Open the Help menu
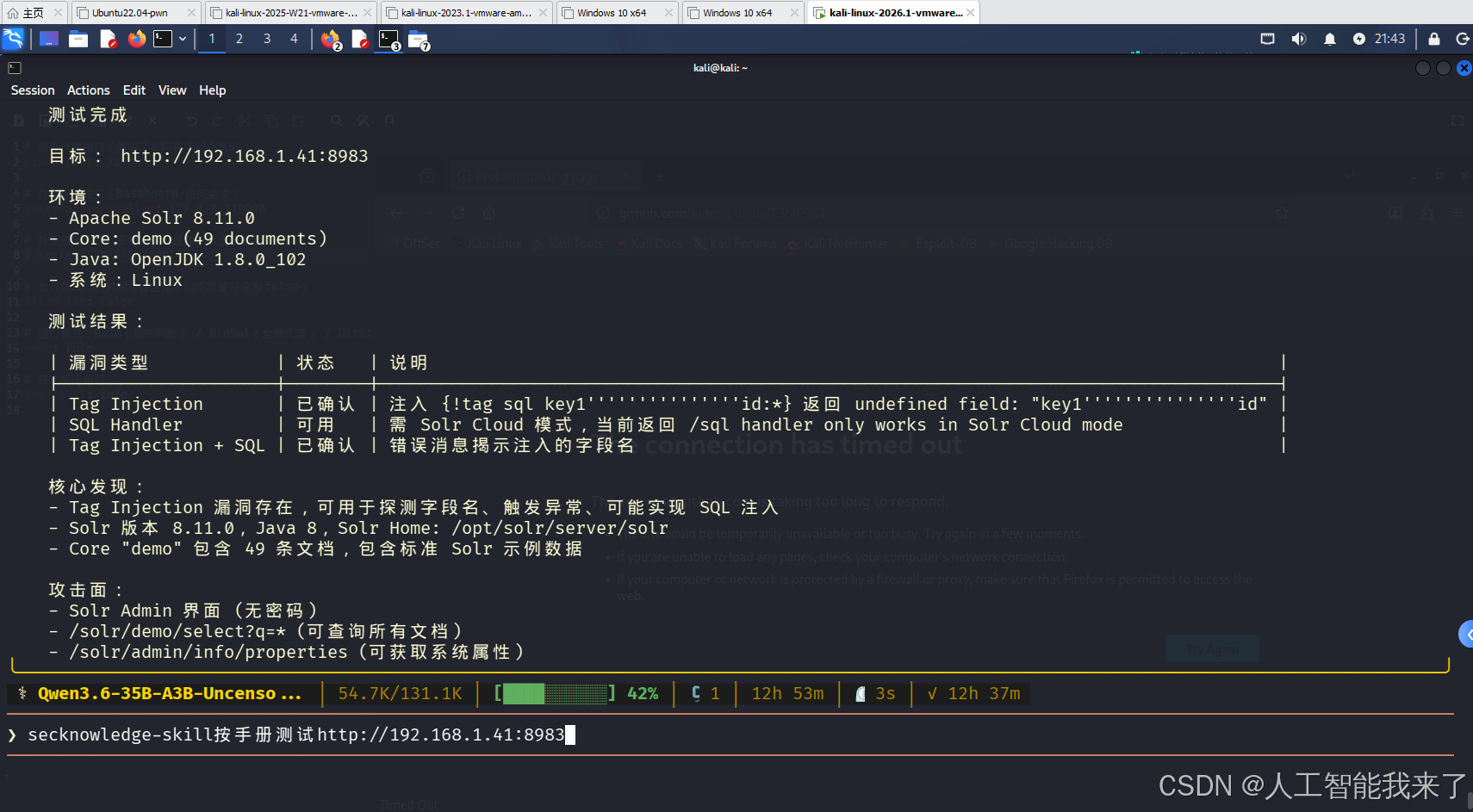Screen dimensions: 1473x812 (213, 90)
